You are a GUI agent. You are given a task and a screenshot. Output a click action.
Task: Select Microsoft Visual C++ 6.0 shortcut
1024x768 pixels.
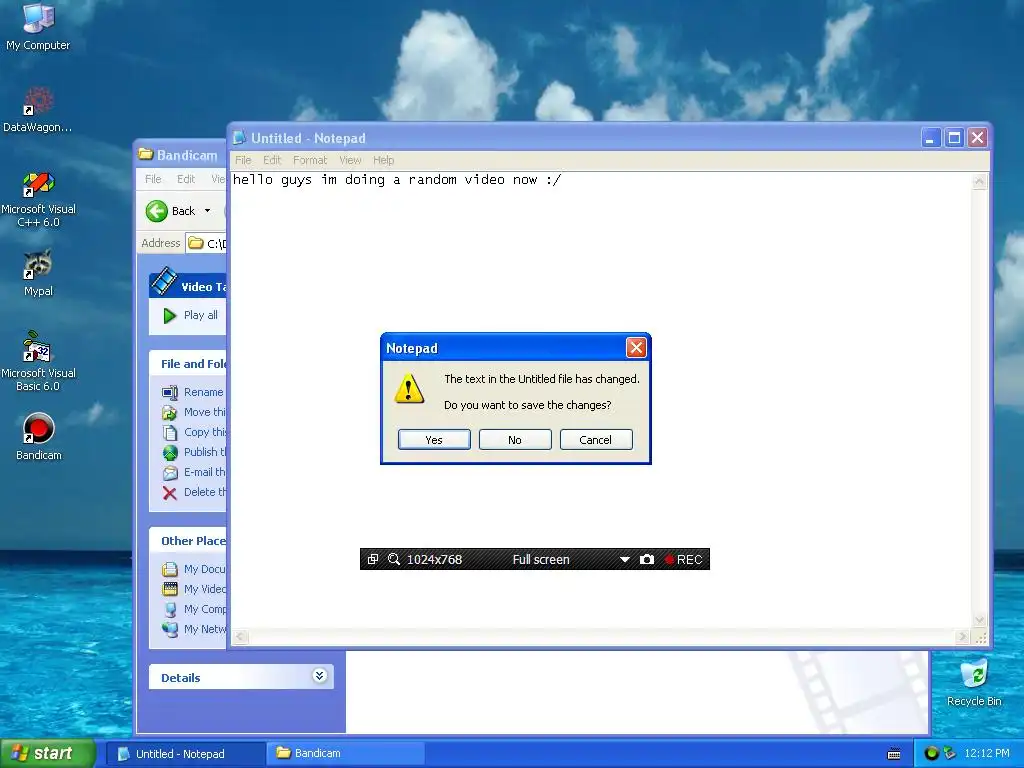[38, 199]
